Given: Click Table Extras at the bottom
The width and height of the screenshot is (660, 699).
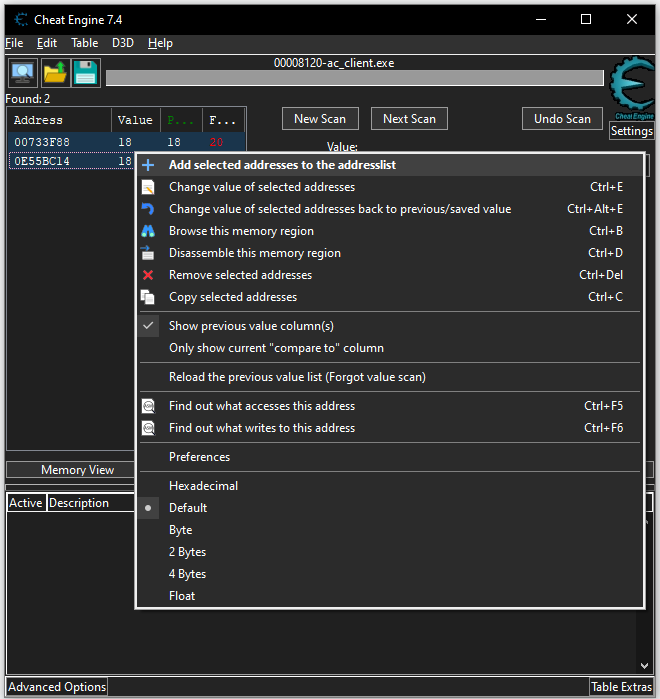Looking at the screenshot, I should [622, 687].
